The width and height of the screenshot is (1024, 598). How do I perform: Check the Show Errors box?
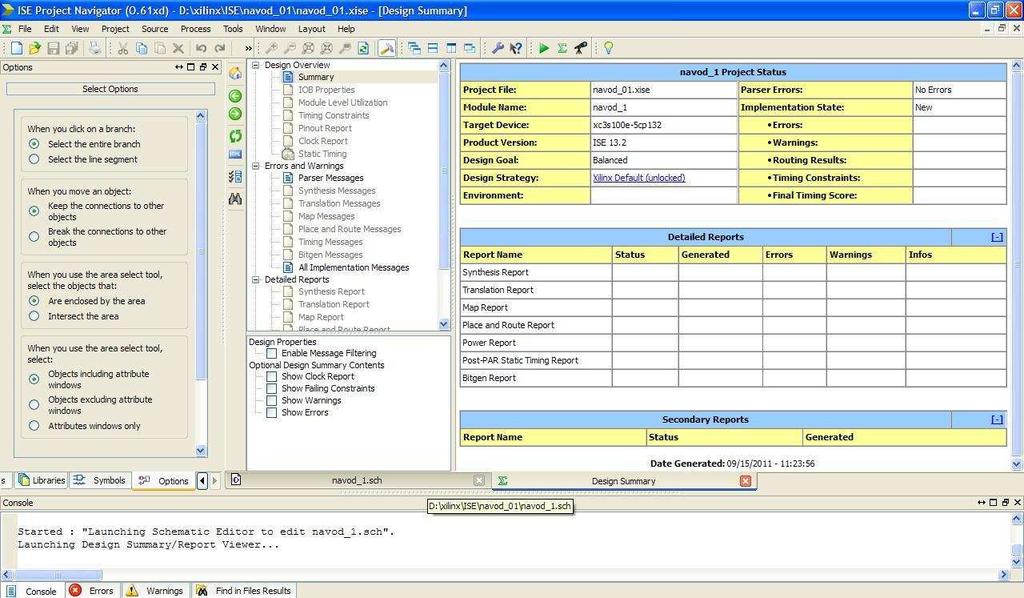272,413
